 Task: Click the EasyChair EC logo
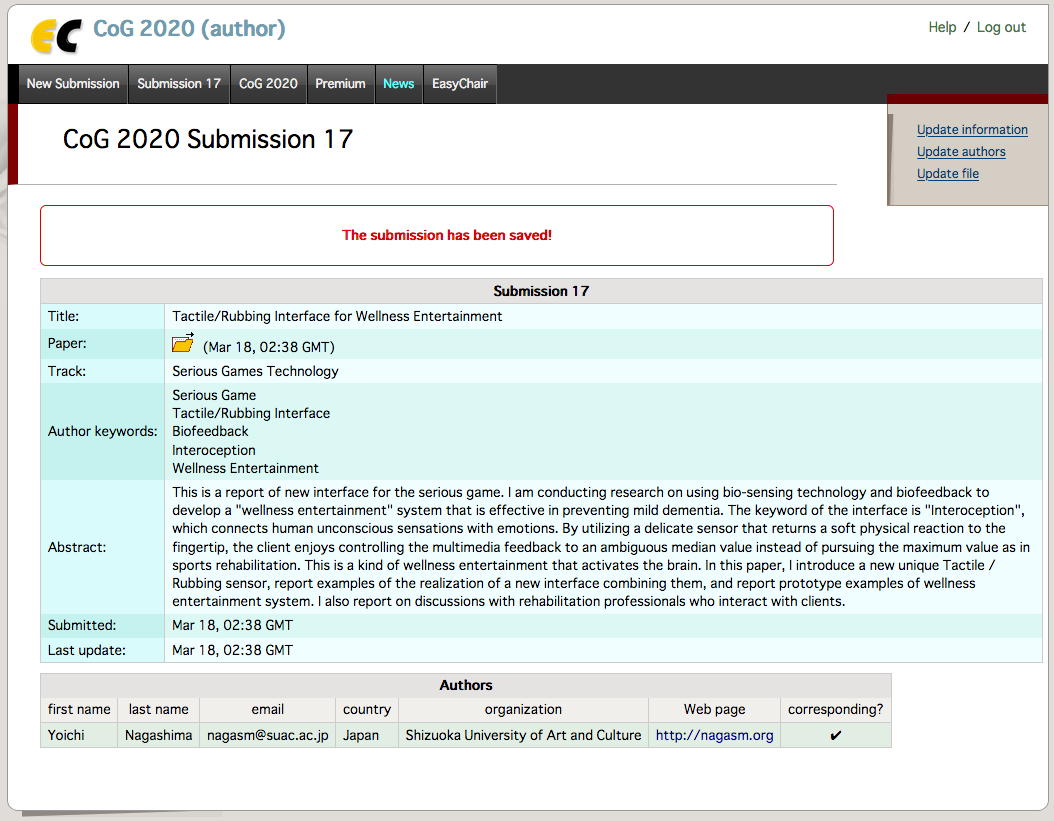(55, 35)
